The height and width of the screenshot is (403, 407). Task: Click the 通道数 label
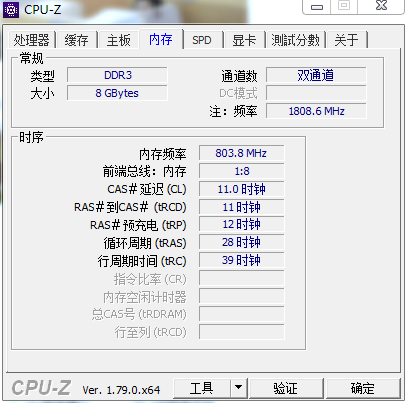(x=239, y=76)
